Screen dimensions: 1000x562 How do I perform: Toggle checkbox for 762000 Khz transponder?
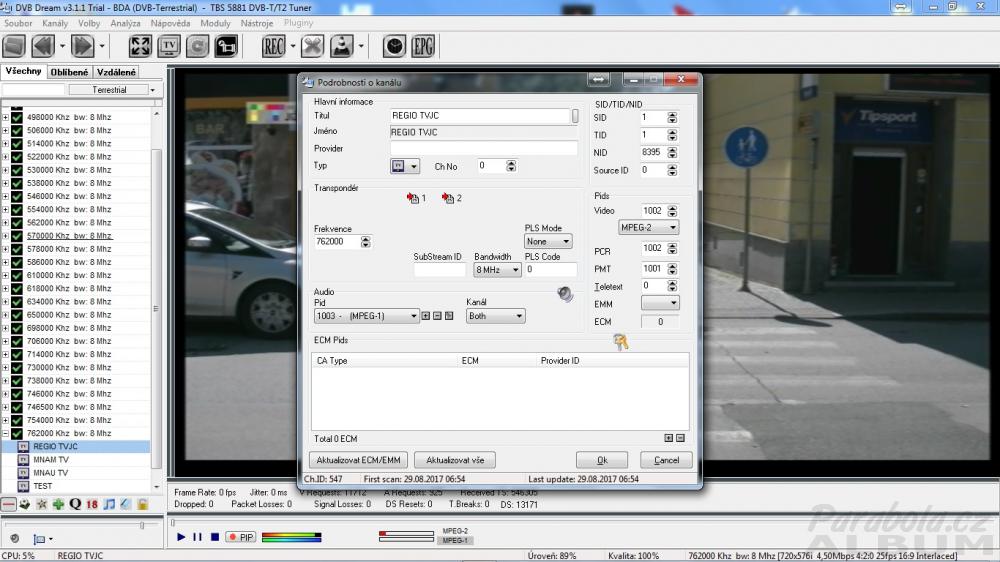[x=17, y=433]
